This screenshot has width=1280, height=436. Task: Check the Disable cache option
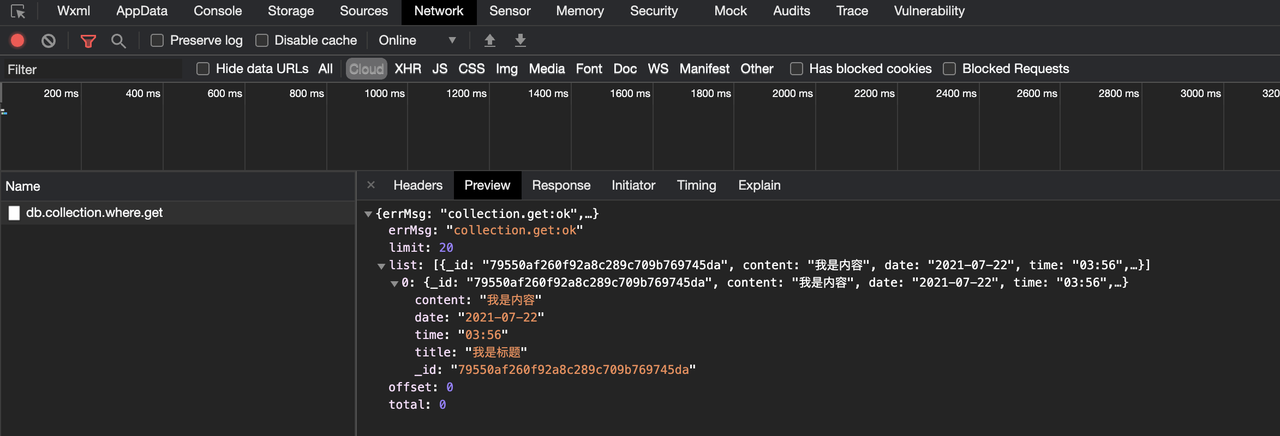click(x=262, y=41)
